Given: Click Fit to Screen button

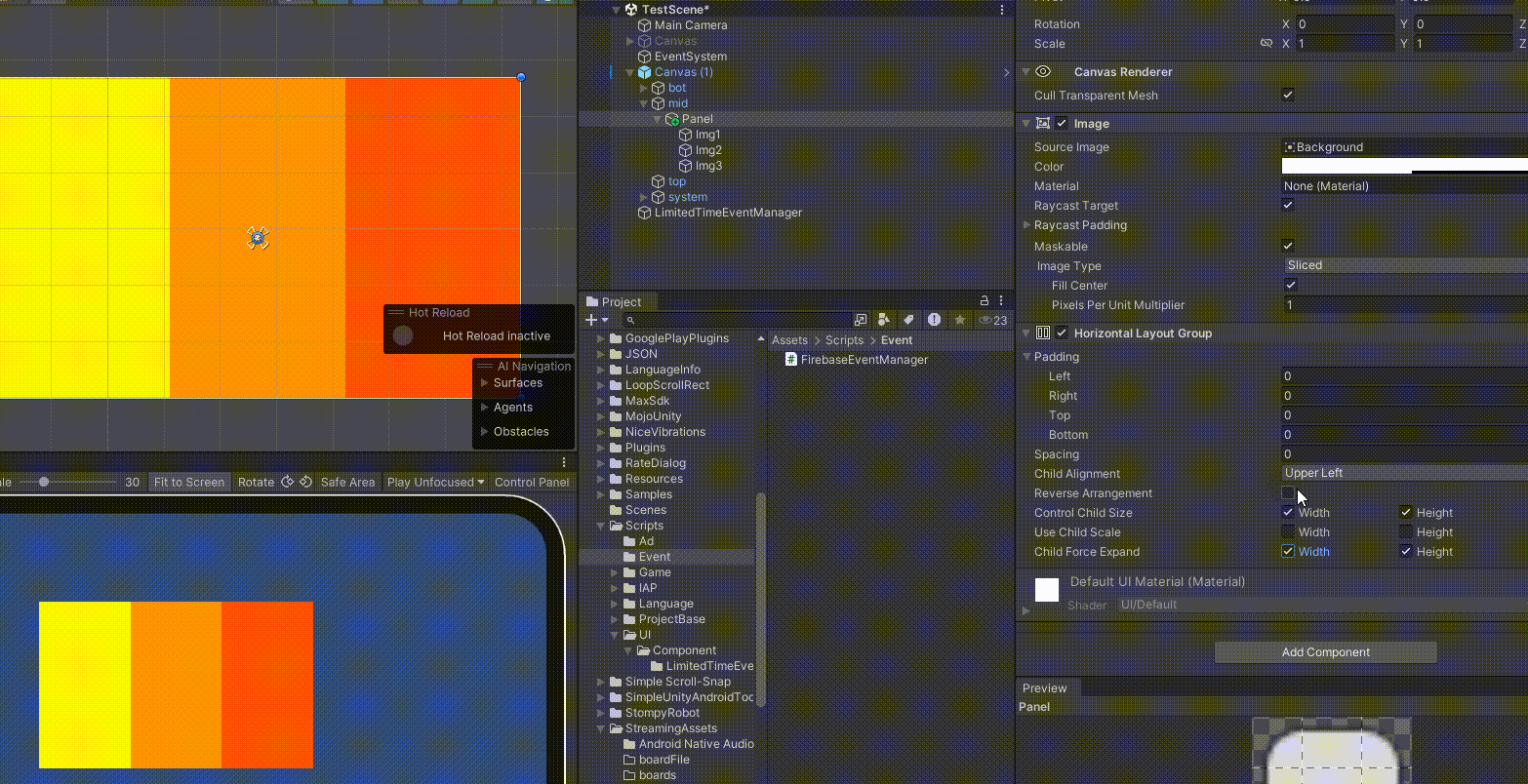Looking at the screenshot, I should tap(189, 482).
